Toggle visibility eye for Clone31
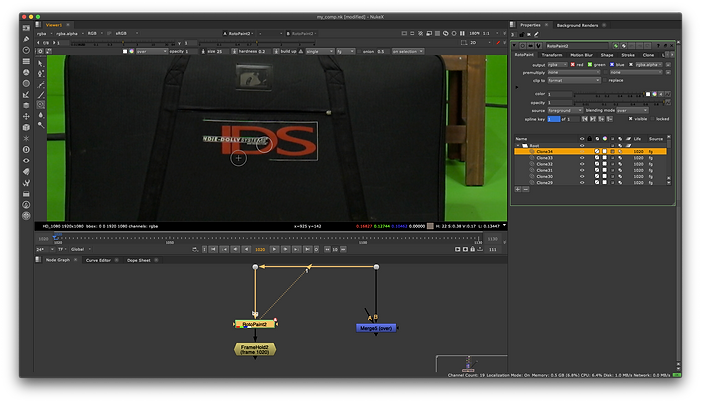The width and height of the screenshot is (701, 403). (582, 170)
